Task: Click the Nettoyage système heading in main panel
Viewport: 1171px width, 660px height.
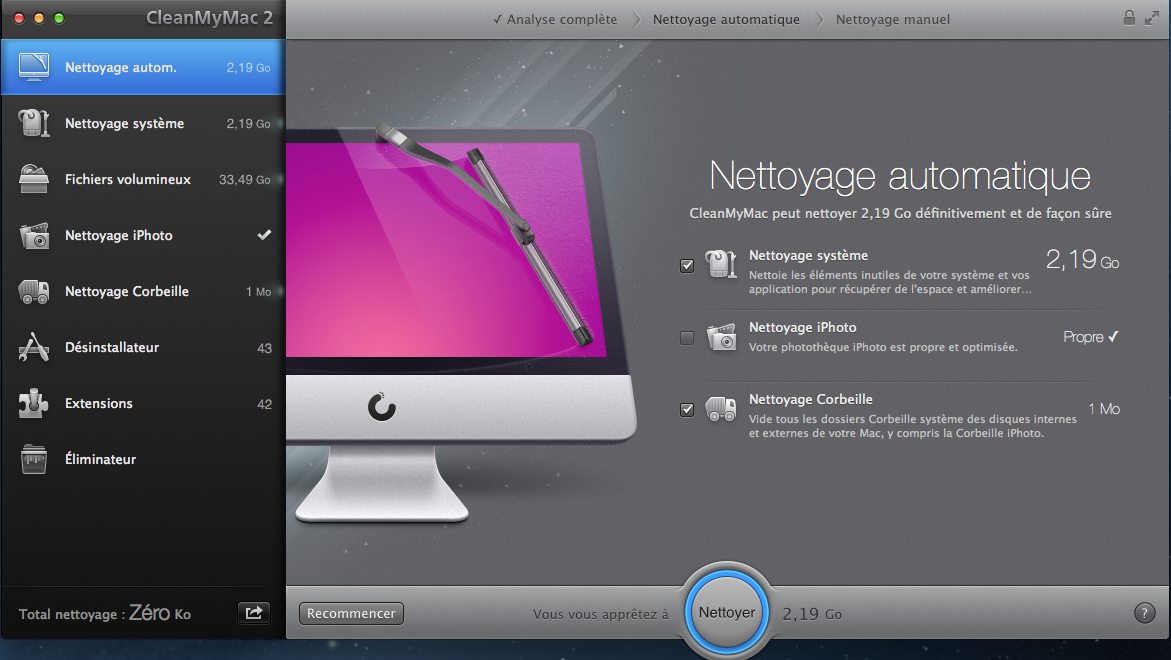Action: tap(808, 255)
